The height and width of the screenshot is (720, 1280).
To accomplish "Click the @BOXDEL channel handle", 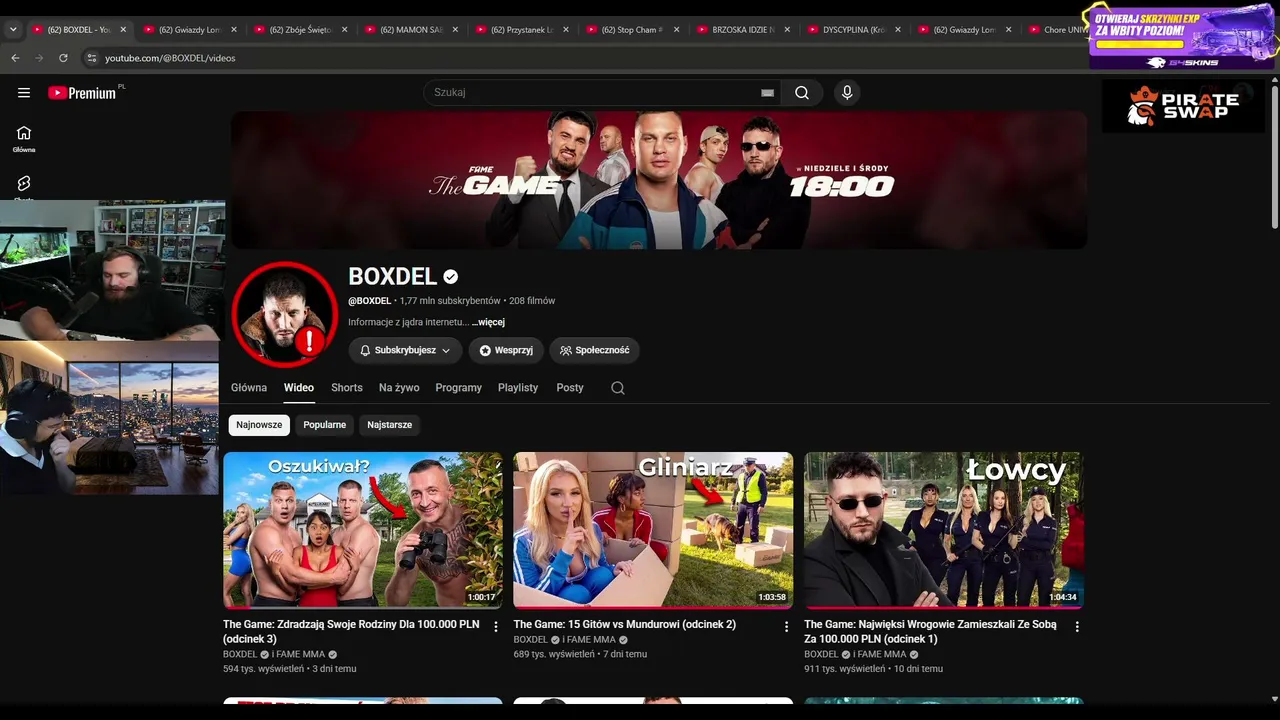I will point(369,301).
